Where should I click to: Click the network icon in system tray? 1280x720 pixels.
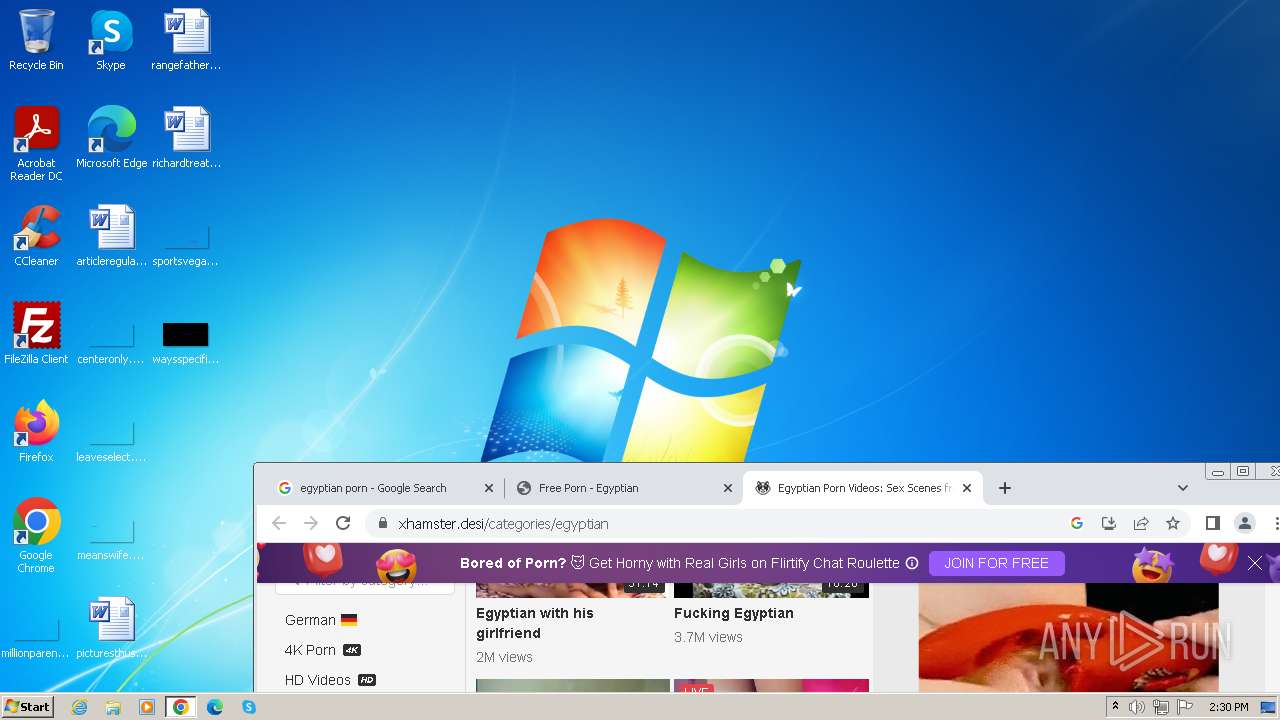coord(1161,707)
